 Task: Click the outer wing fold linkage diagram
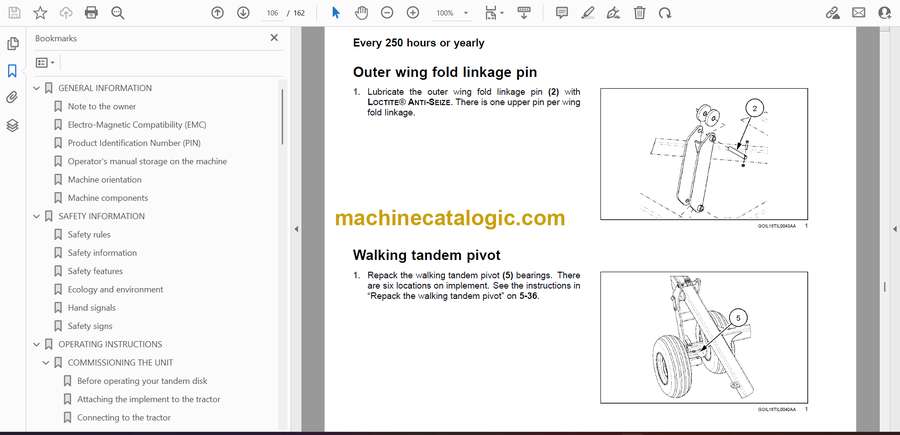704,154
